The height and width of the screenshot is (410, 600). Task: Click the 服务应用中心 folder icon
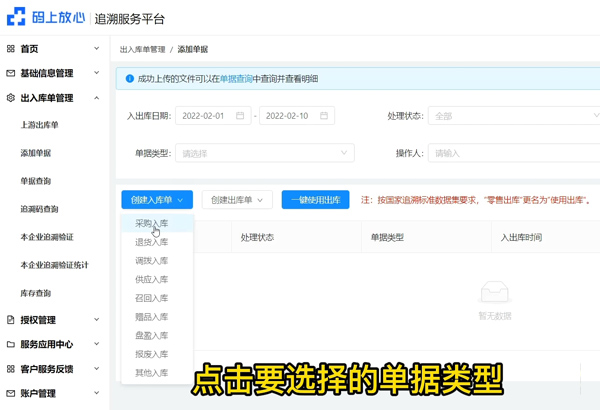pyautogui.click(x=11, y=344)
